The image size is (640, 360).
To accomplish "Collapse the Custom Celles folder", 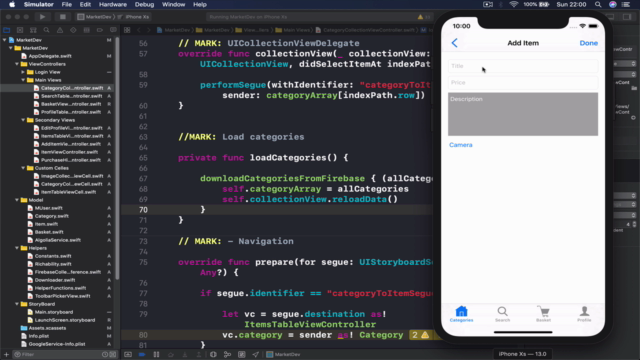I will (23, 168).
